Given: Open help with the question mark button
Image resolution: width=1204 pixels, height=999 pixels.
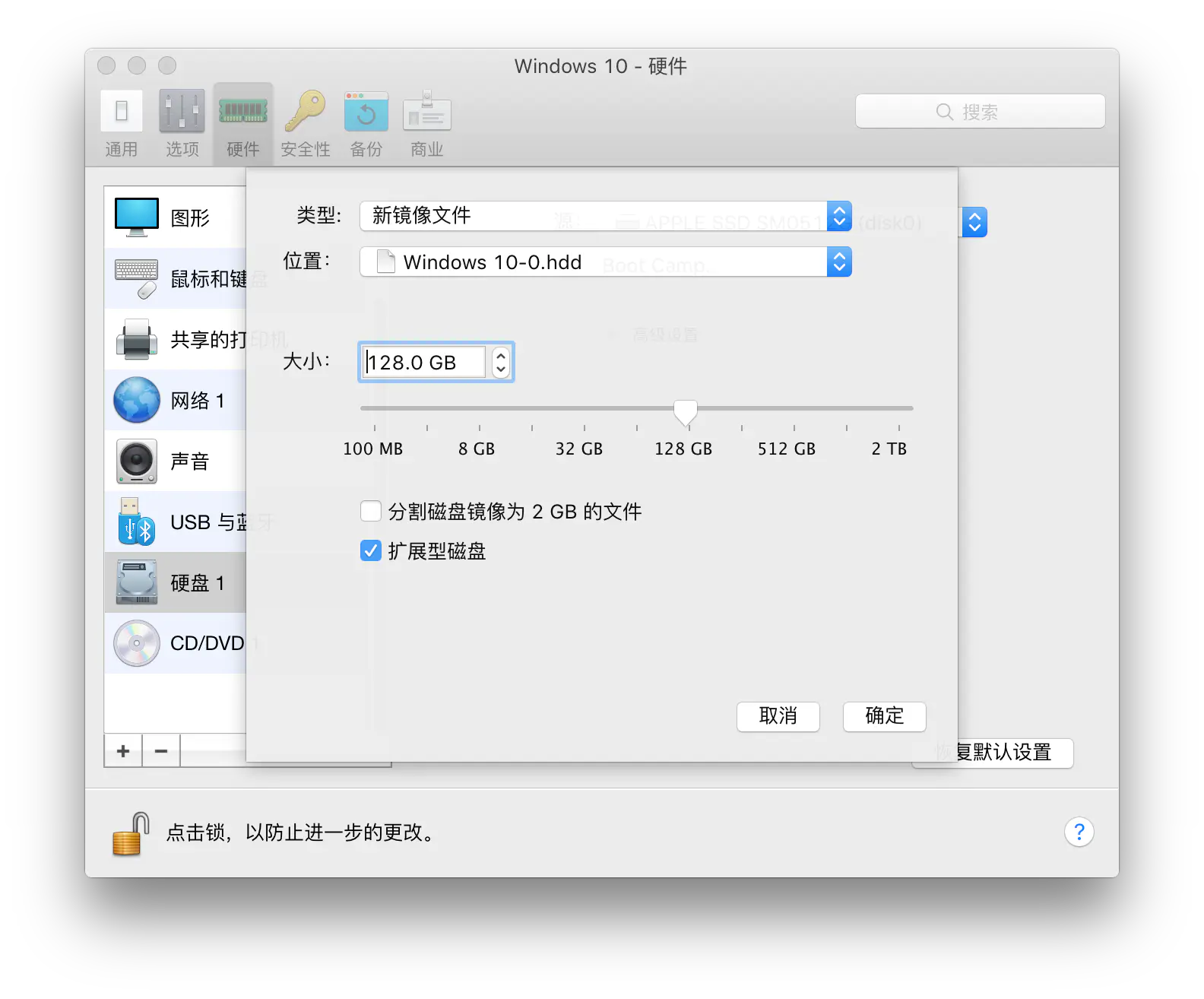Looking at the screenshot, I should click(1079, 832).
